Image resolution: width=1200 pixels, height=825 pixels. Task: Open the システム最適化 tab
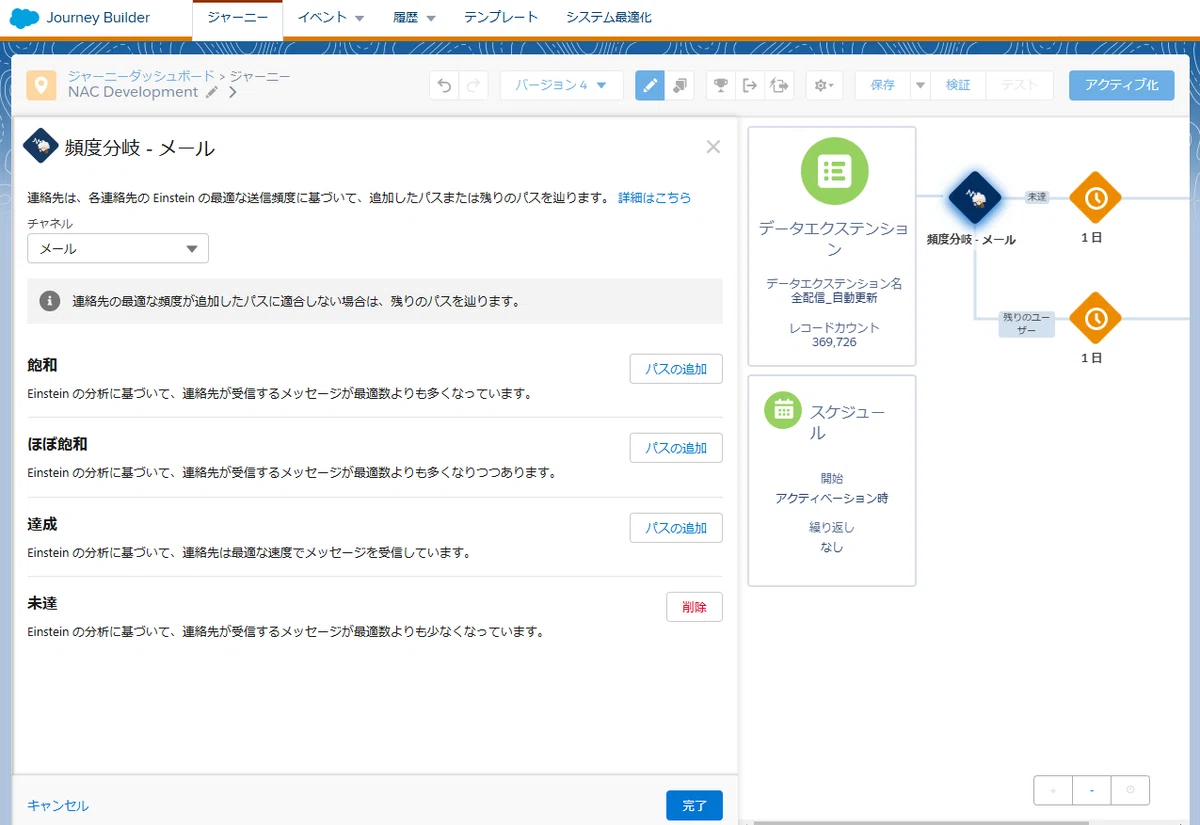[x=608, y=18]
